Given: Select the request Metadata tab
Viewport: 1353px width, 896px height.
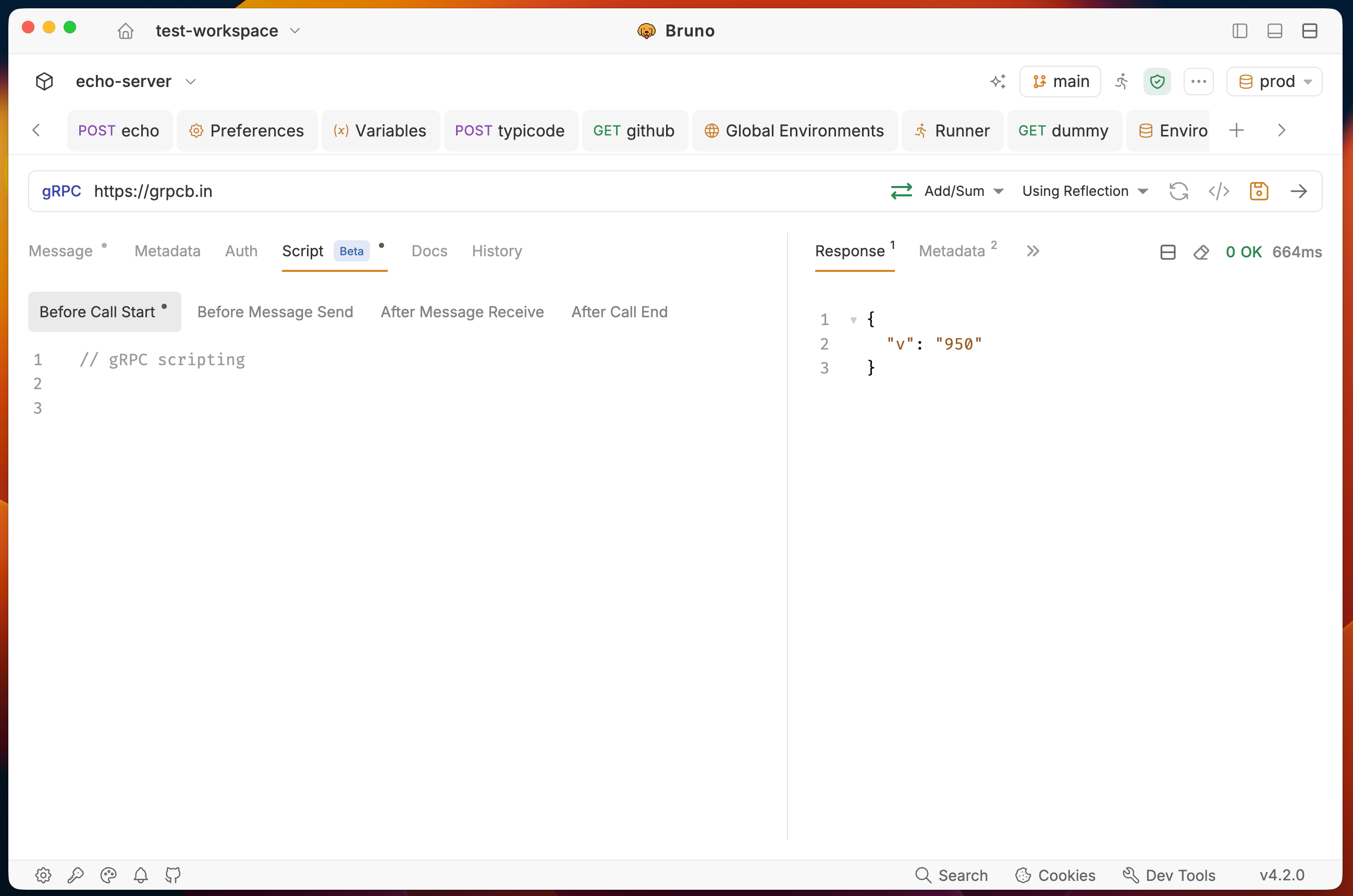Looking at the screenshot, I should pos(167,252).
